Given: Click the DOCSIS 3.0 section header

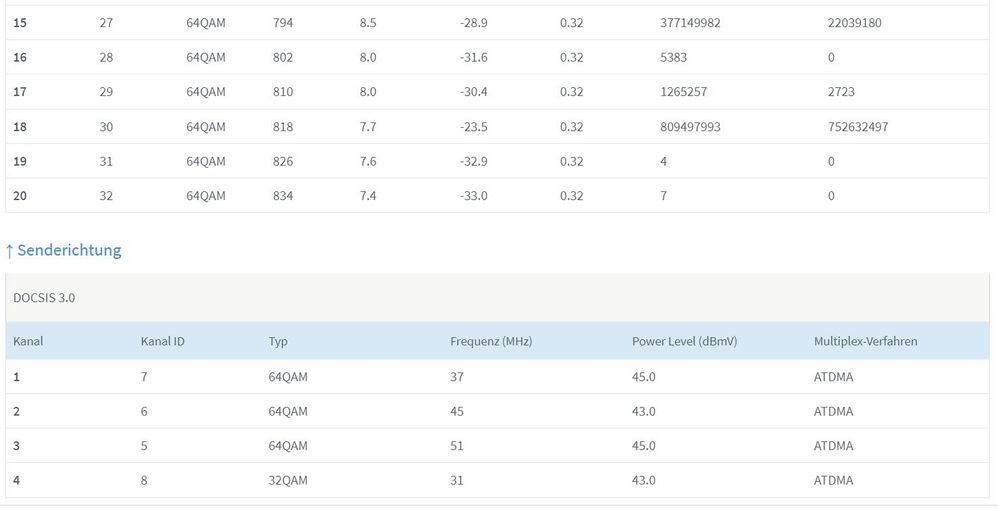Looking at the screenshot, I should 44,297.
